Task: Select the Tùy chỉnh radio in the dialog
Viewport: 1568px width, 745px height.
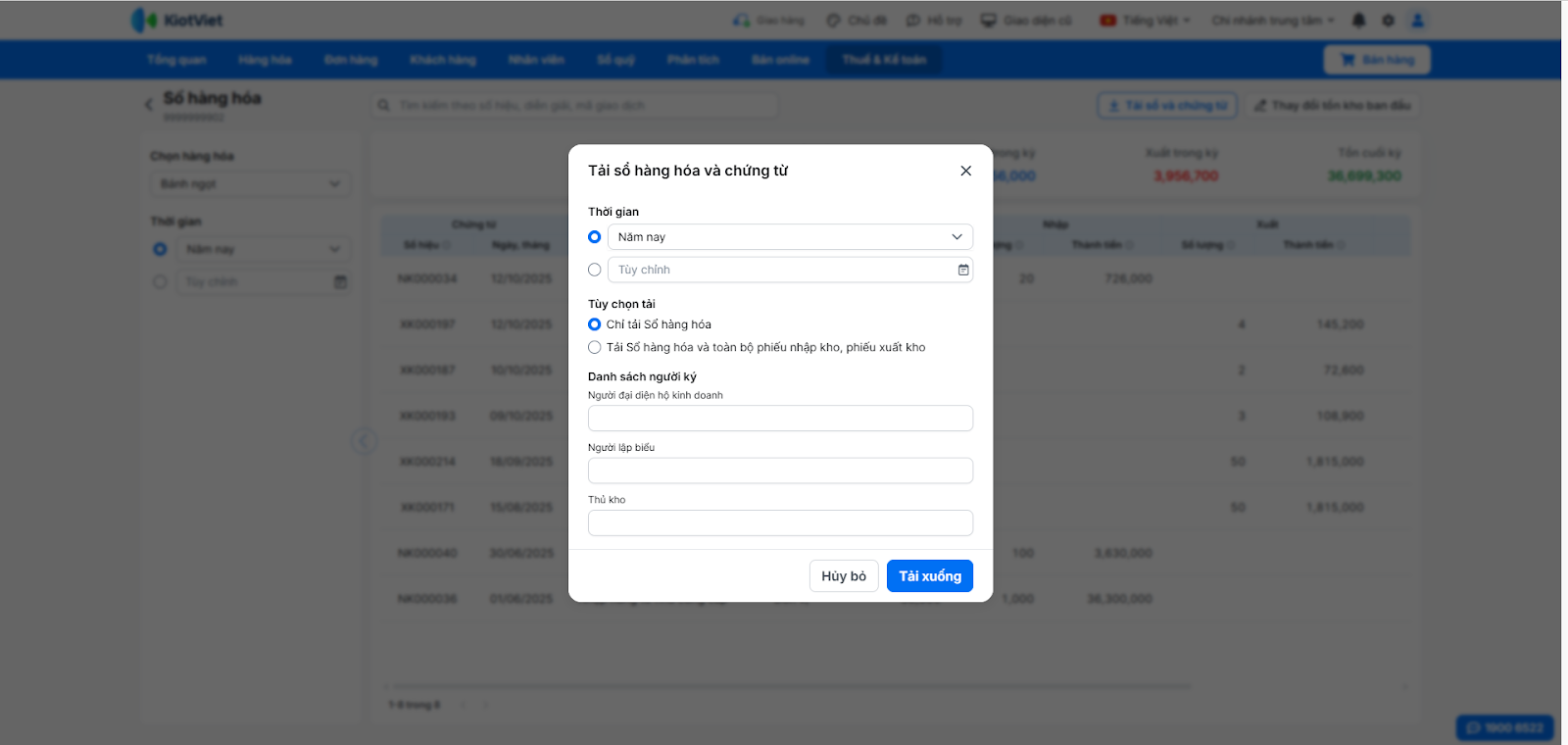Action: (595, 270)
